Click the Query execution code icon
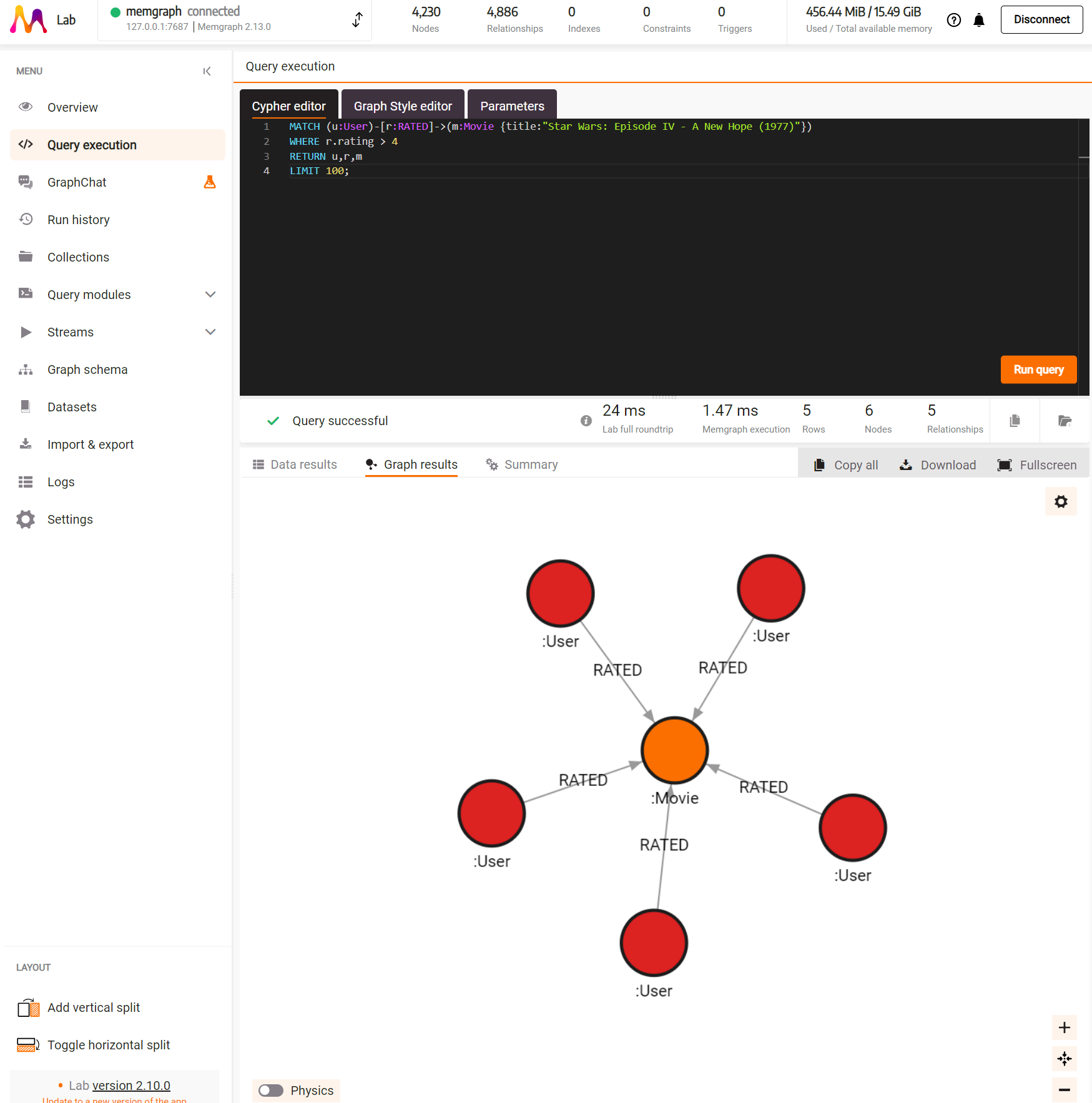This screenshot has height=1103, width=1092. [x=26, y=145]
